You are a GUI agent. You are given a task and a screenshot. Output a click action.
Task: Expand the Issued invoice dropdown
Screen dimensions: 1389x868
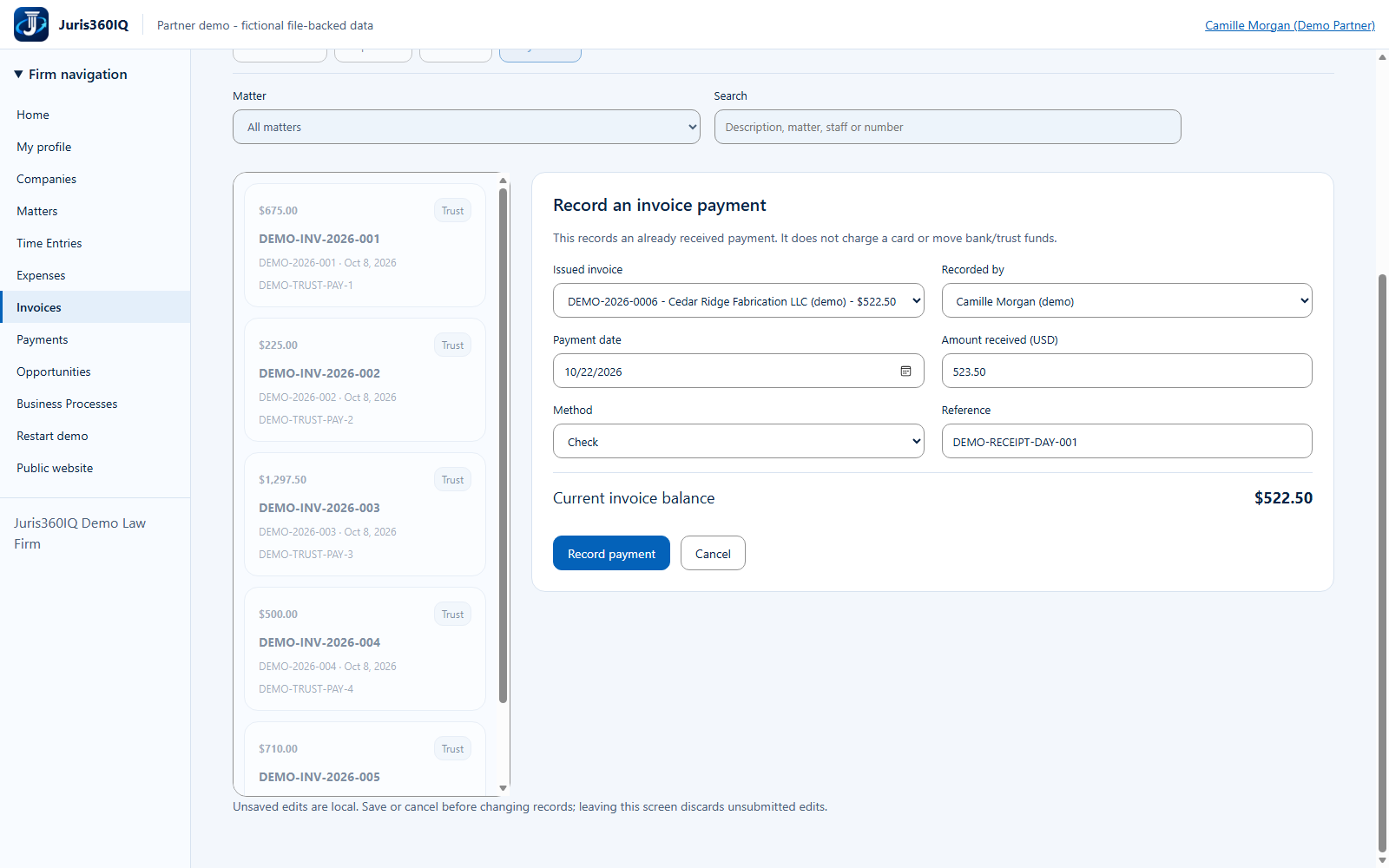click(x=738, y=301)
